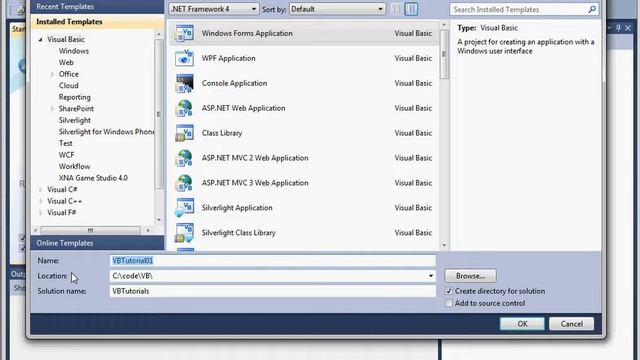Screen dimensions: 640x360
Task: Click the project Name input field
Action: coord(273,261)
